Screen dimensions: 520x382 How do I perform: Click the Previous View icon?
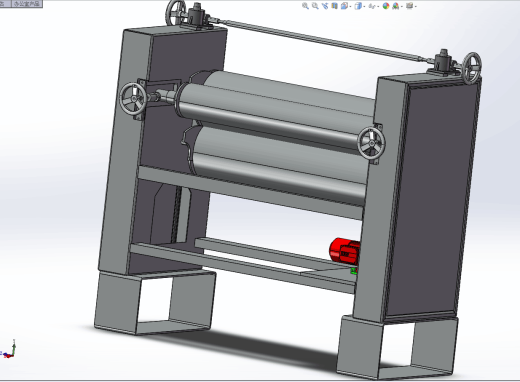tap(325, 6)
